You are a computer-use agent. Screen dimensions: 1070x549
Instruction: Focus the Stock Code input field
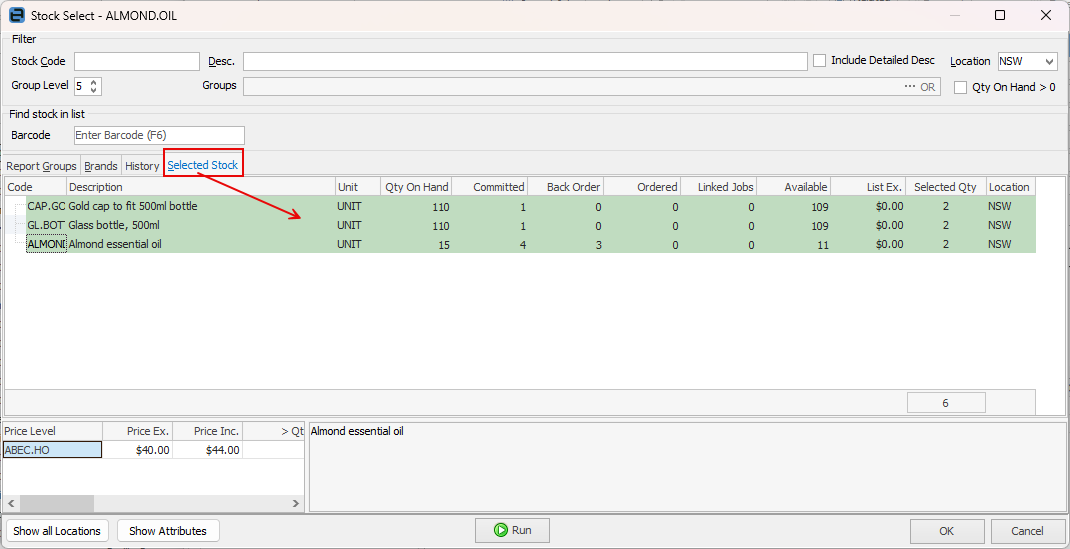137,61
